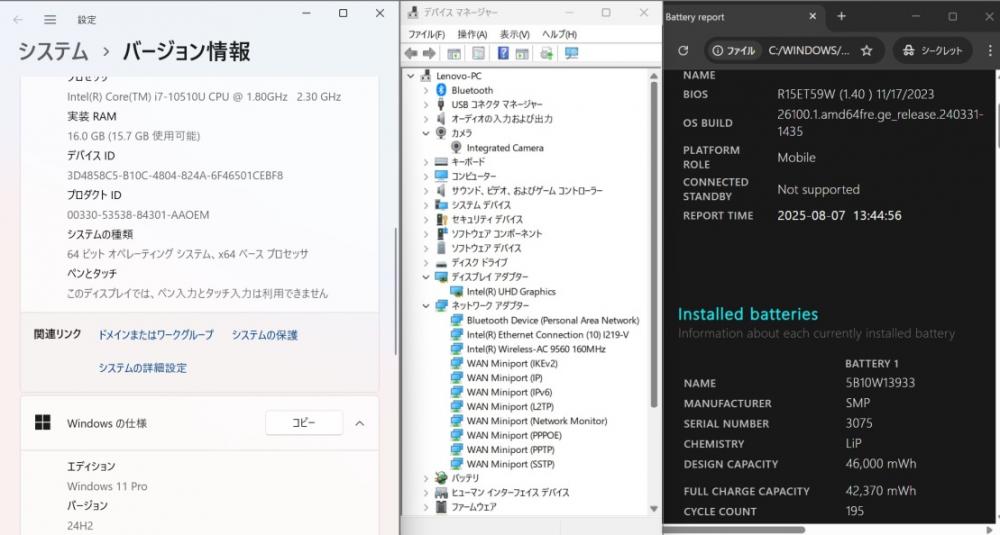Screen dimensions: 1000x535
Task: Expand the ディスク ドライブ category
Action: (426, 263)
